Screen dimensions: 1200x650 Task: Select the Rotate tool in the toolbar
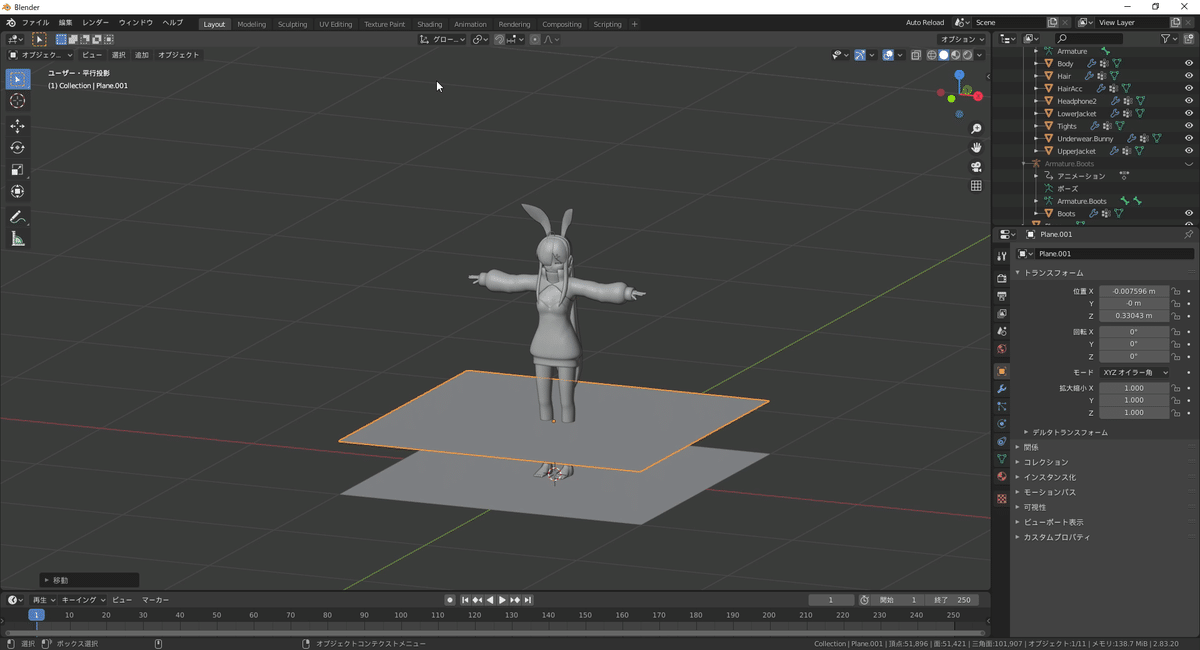click(17, 148)
